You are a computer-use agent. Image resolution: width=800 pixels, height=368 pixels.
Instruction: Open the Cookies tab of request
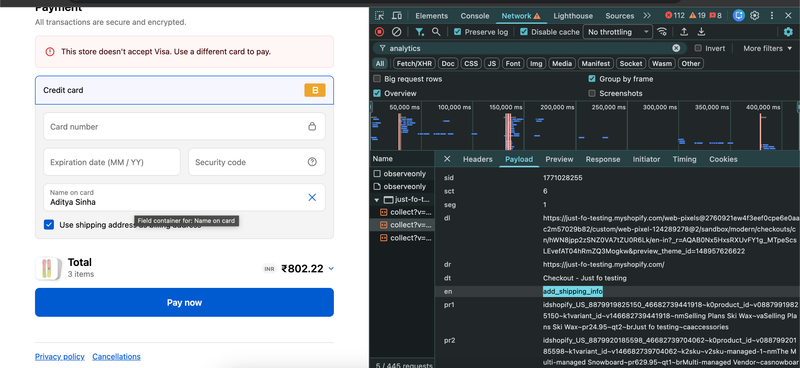pos(723,159)
